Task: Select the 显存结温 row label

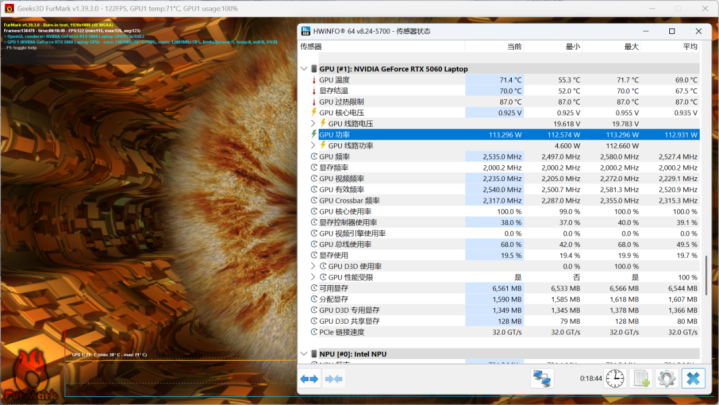Action: click(333, 91)
